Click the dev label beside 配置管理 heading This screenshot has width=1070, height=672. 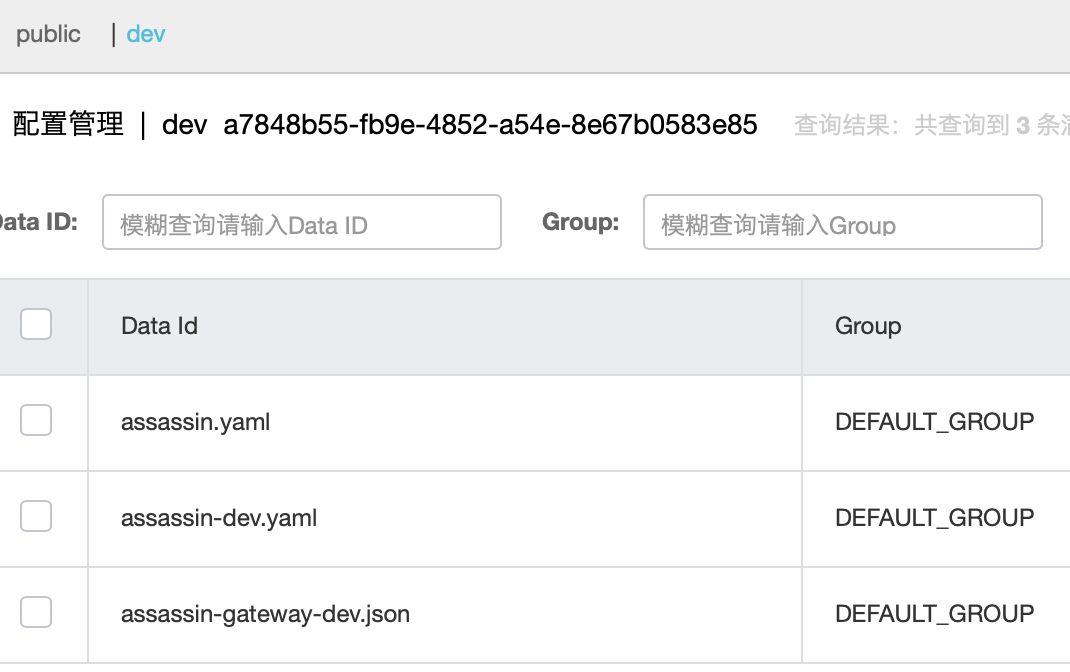[x=184, y=124]
